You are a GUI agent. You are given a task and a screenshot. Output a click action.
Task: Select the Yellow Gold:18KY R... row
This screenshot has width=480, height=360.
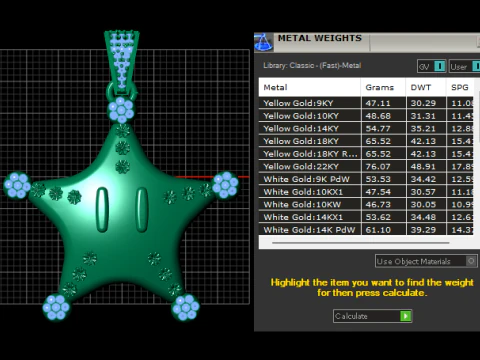366,154
